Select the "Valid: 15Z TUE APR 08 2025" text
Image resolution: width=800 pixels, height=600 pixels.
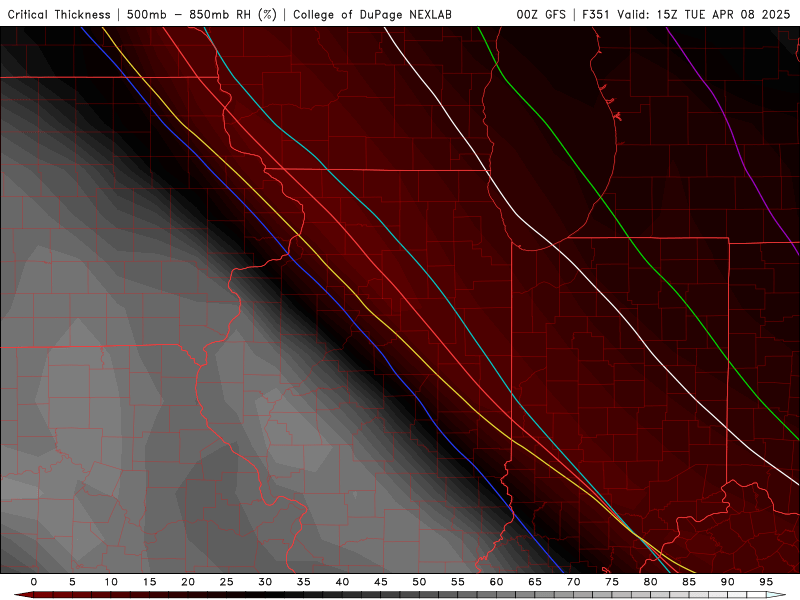[704, 15]
